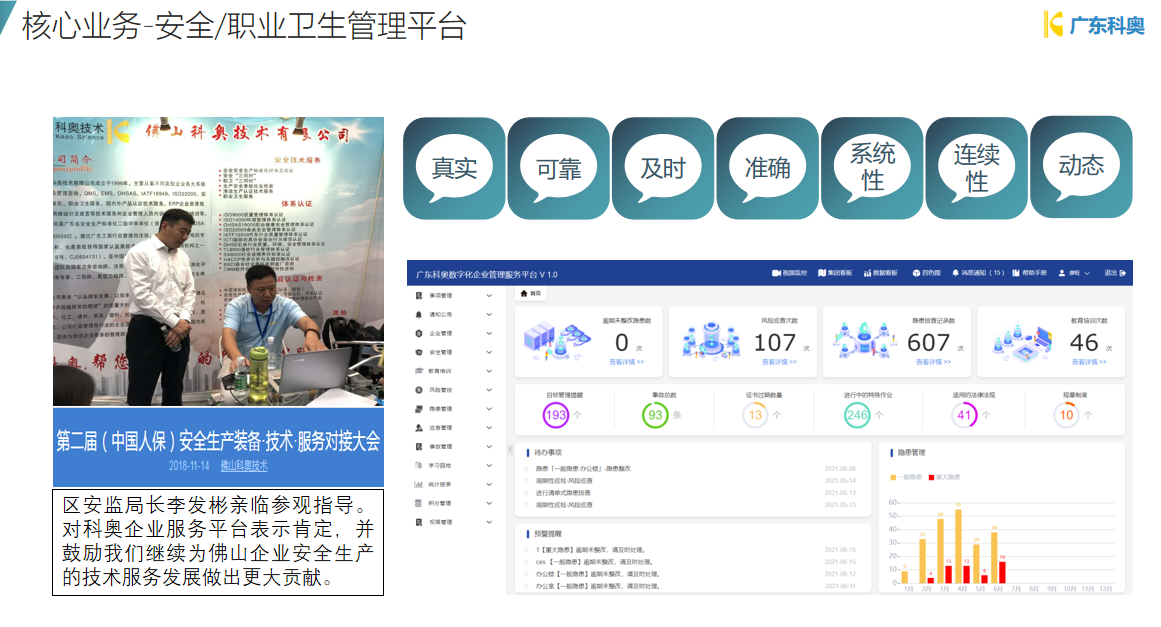Expand the 事项管理 sidebar menu chevron
Image resolution: width=1161 pixels, height=627 pixels.
(x=489, y=295)
